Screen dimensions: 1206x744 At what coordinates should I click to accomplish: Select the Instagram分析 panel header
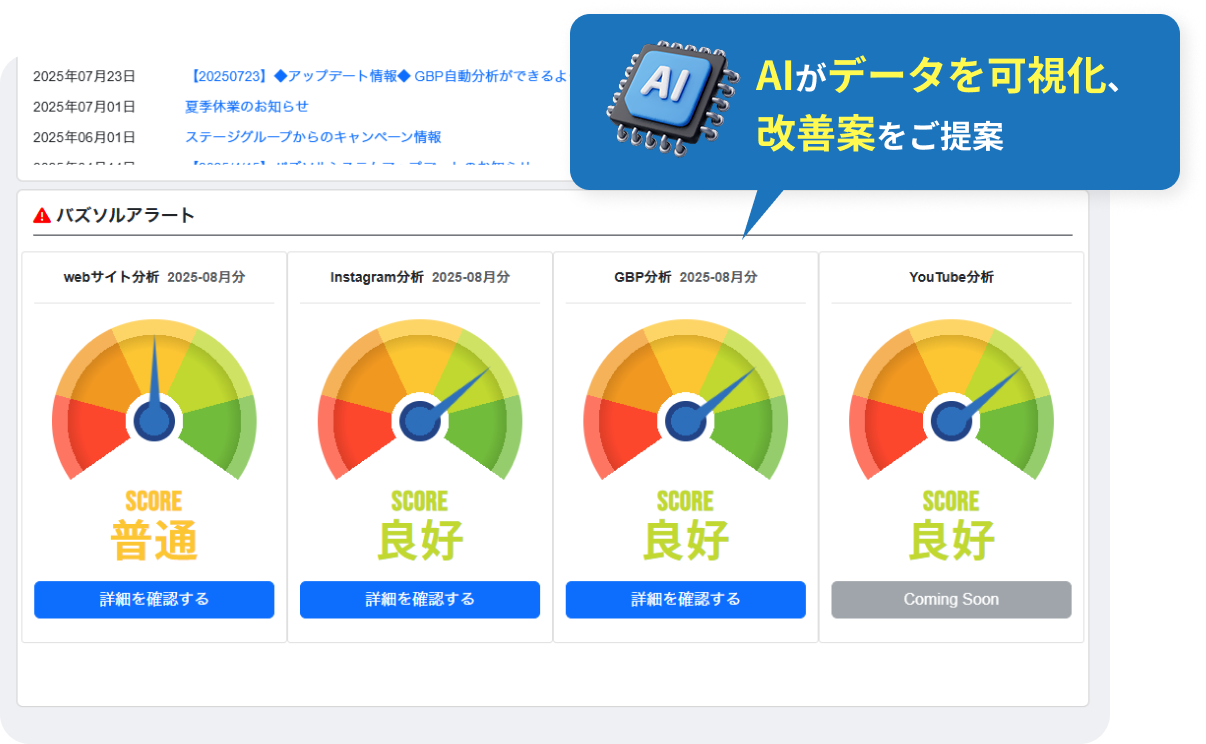pos(419,277)
